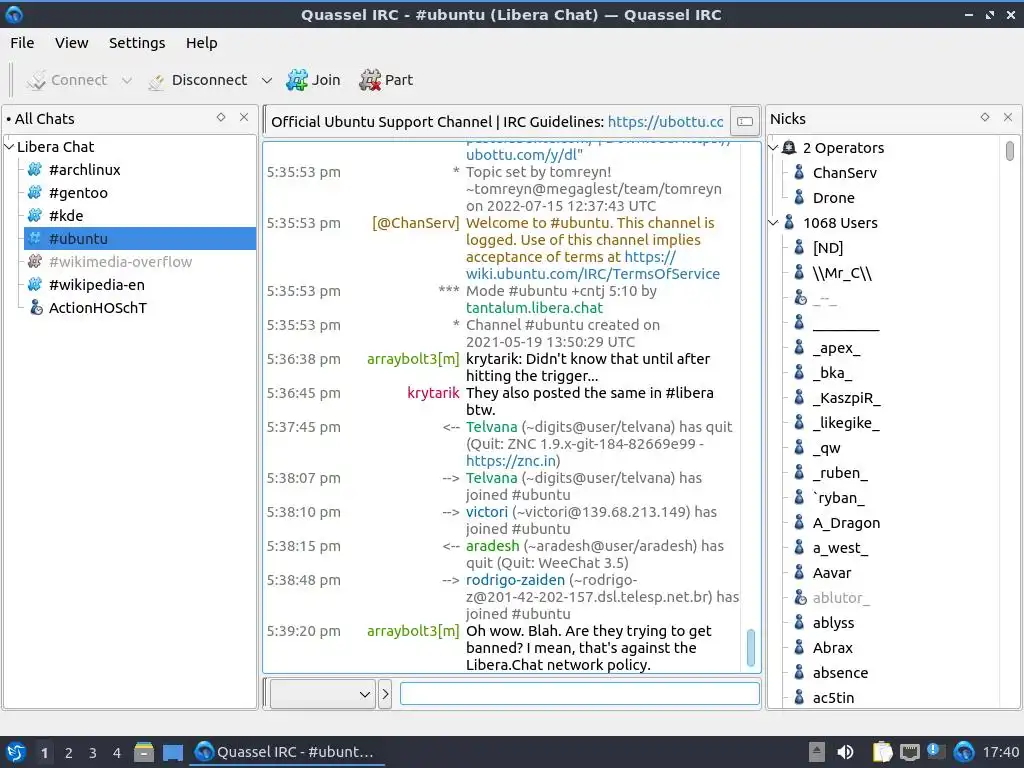Click the chat view scrollbar handle
The height and width of the screenshot is (768, 1024).
[x=750, y=647]
